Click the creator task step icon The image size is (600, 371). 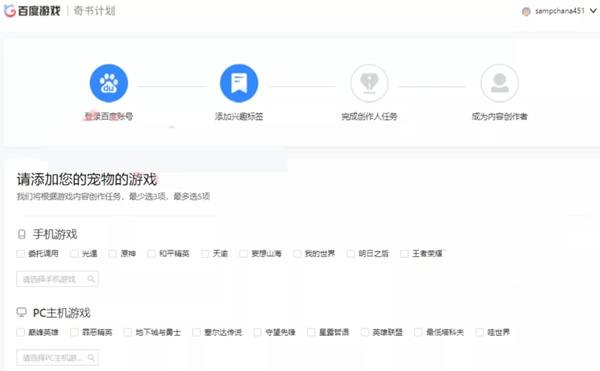coord(369,83)
